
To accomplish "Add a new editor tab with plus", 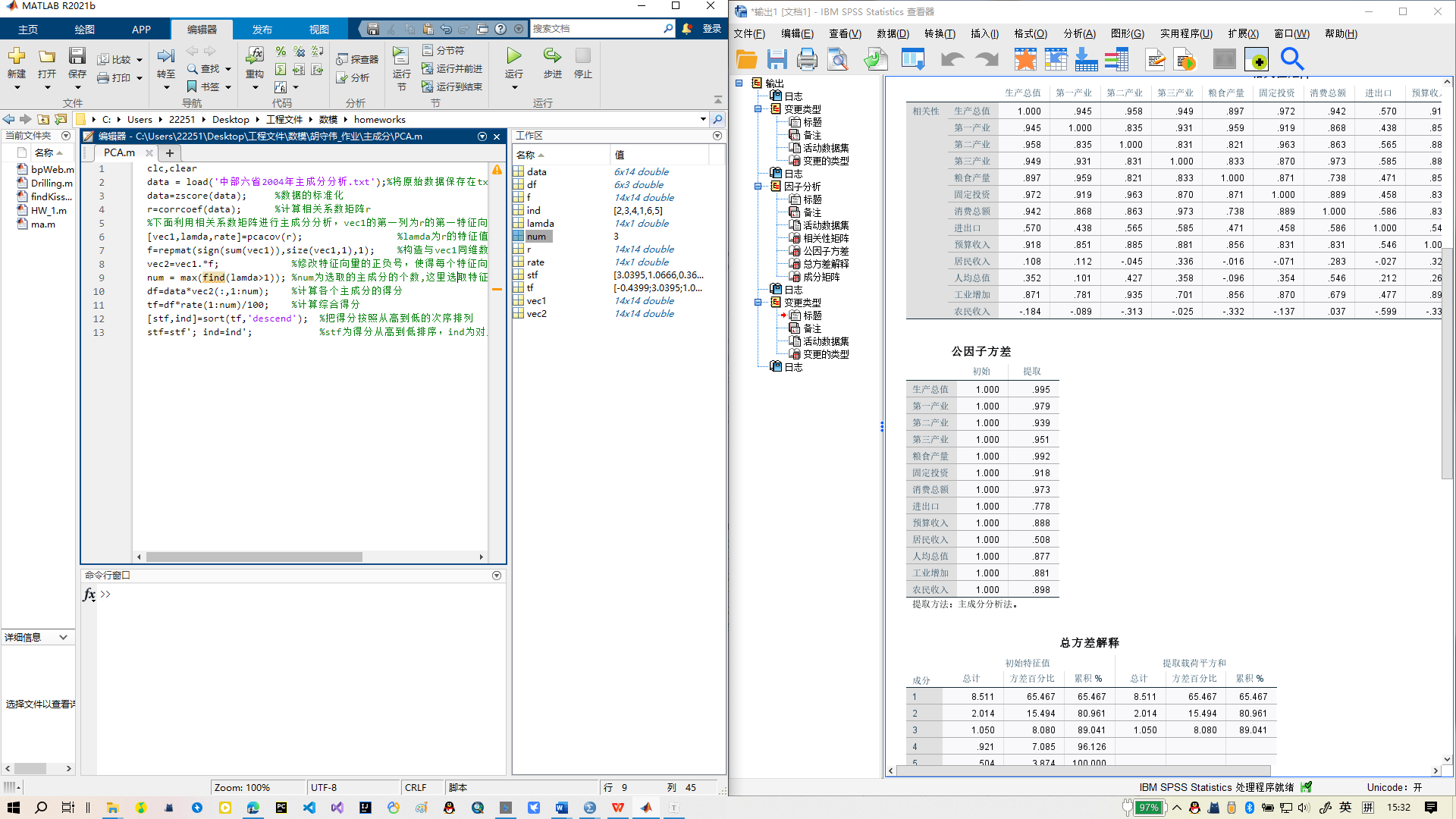I will tap(170, 152).
